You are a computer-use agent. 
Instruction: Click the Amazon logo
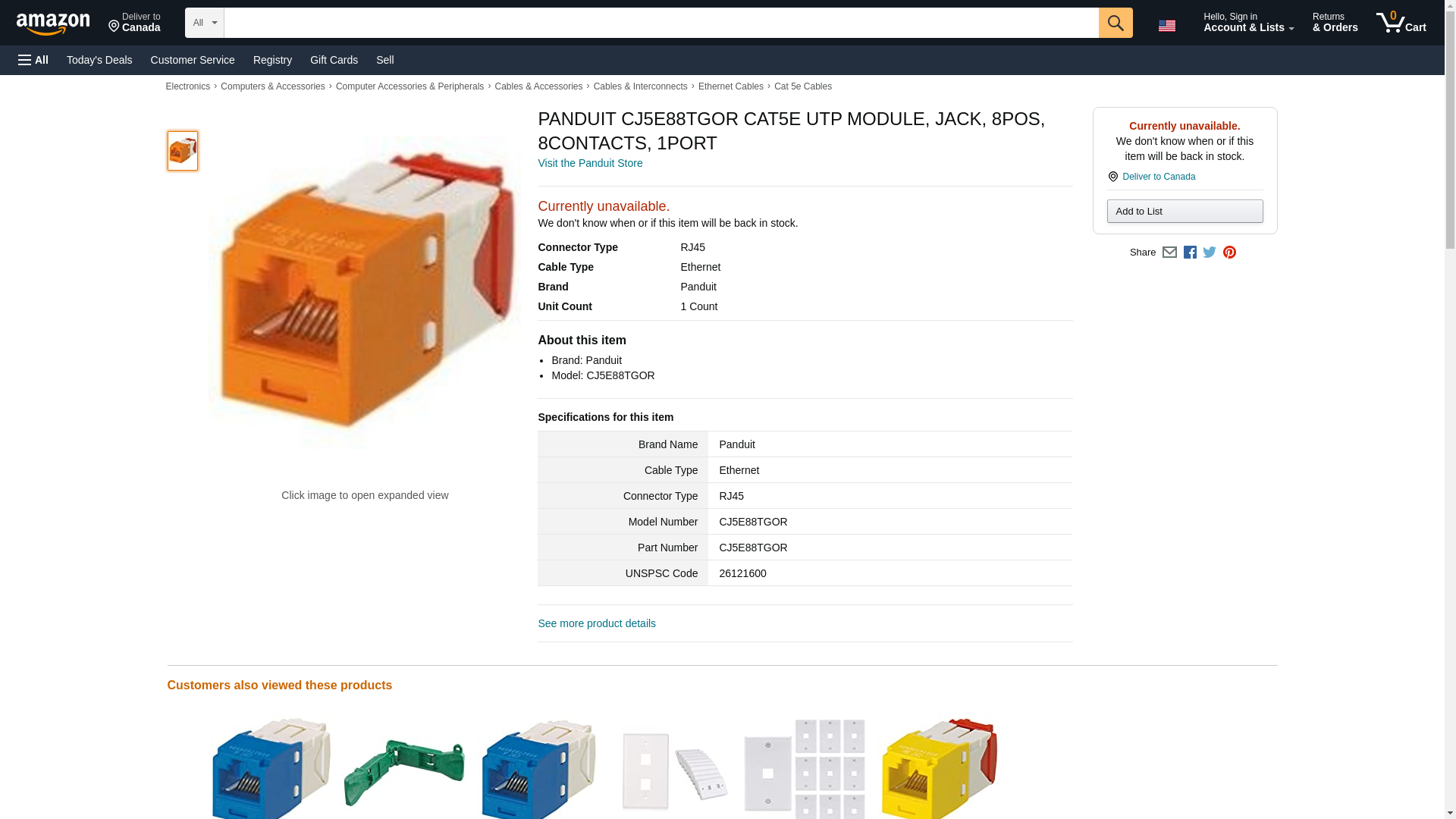point(53,24)
